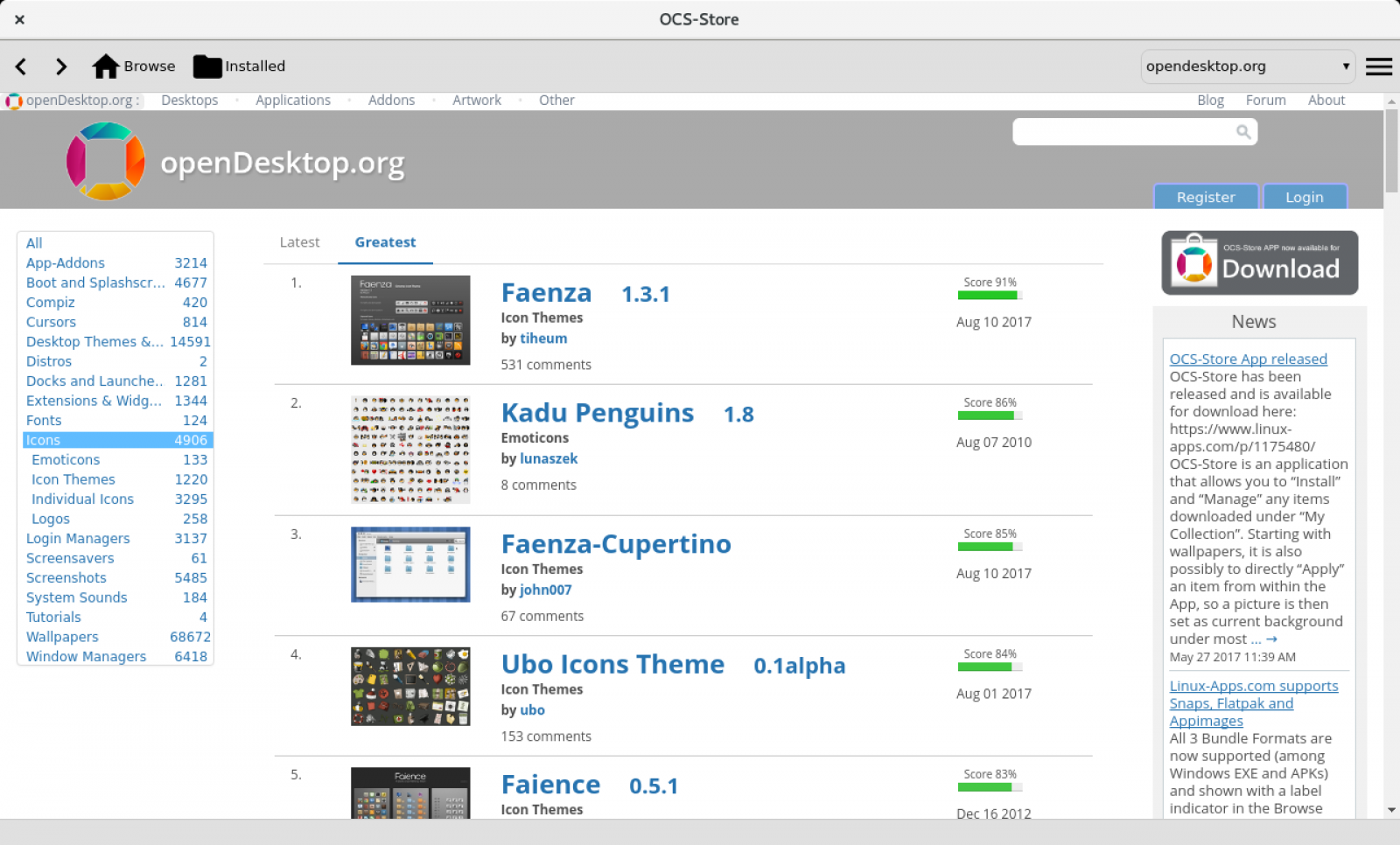Open the Kadu Penguins thumbnail

coord(410,450)
